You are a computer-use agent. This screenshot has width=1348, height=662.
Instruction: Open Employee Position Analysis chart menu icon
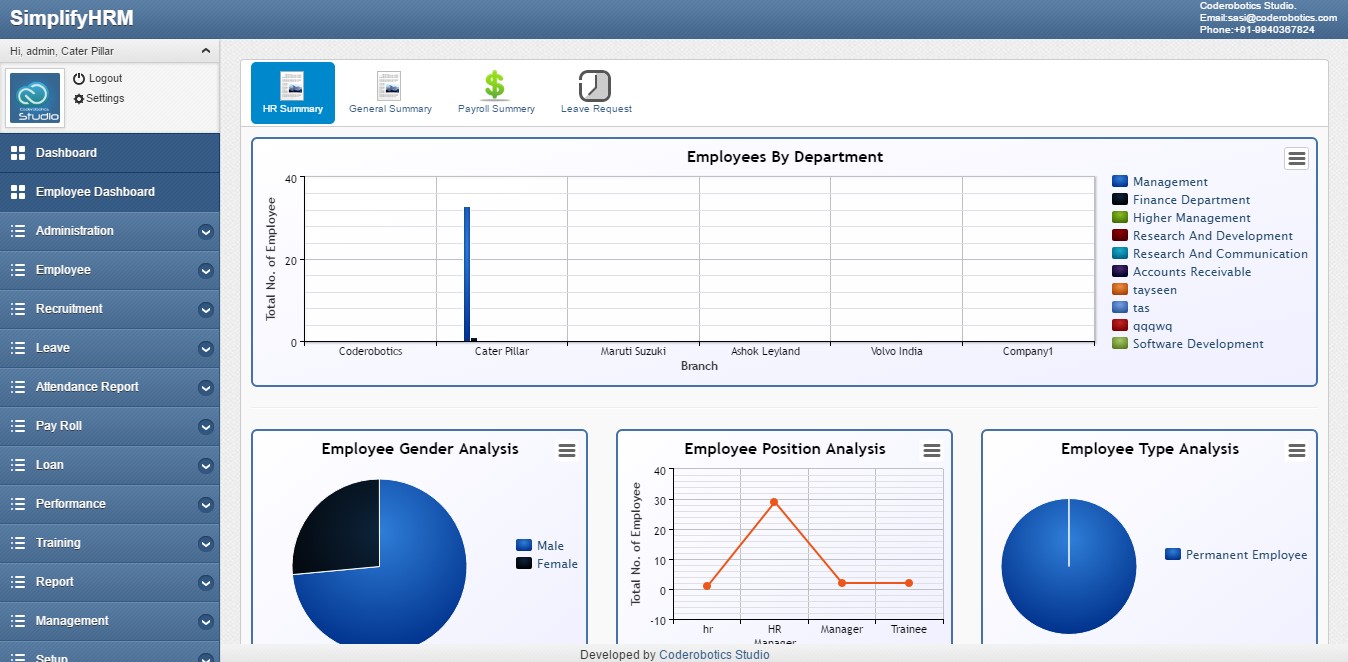click(x=932, y=451)
